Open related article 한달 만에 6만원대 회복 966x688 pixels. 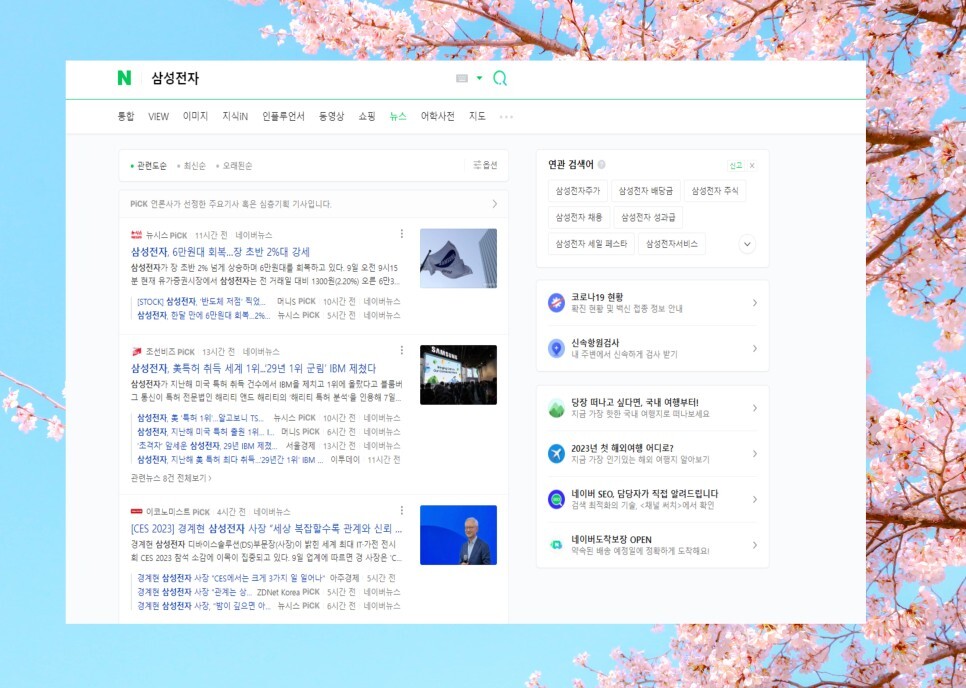click(203, 315)
